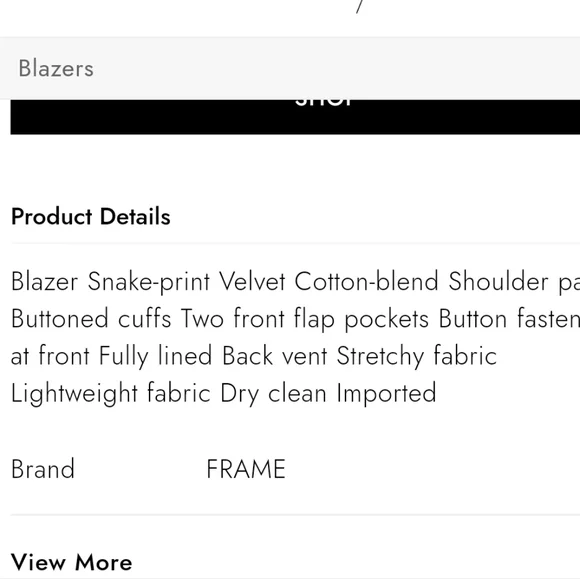The height and width of the screenshot is (579, 580).
Task: Click the Two front flap pockets text
Action: pyautogui.click(x=305, y=319)
